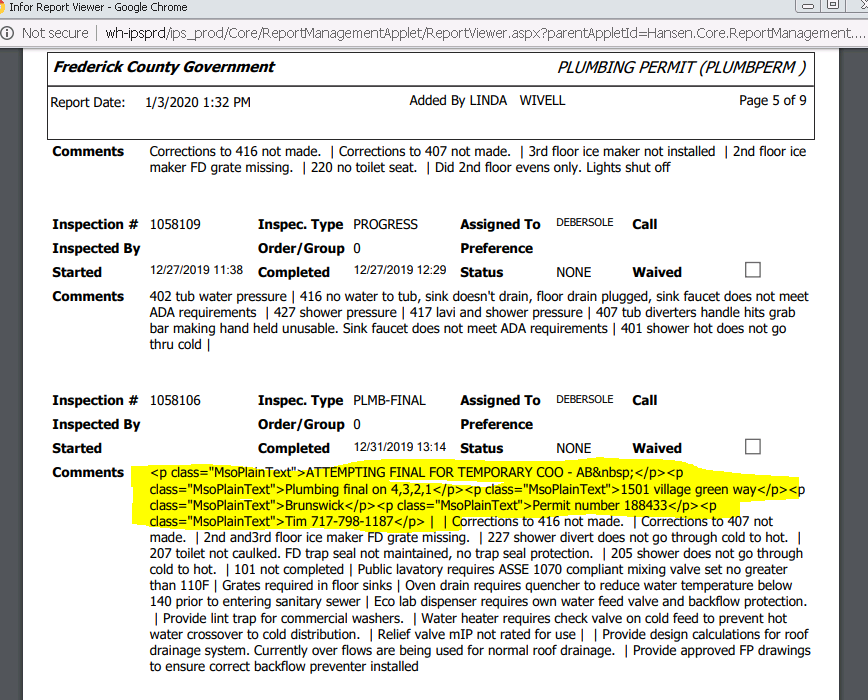
Task: Click "to ensure correct backflow preventer installed" line
Action: (x=284, y=667)
